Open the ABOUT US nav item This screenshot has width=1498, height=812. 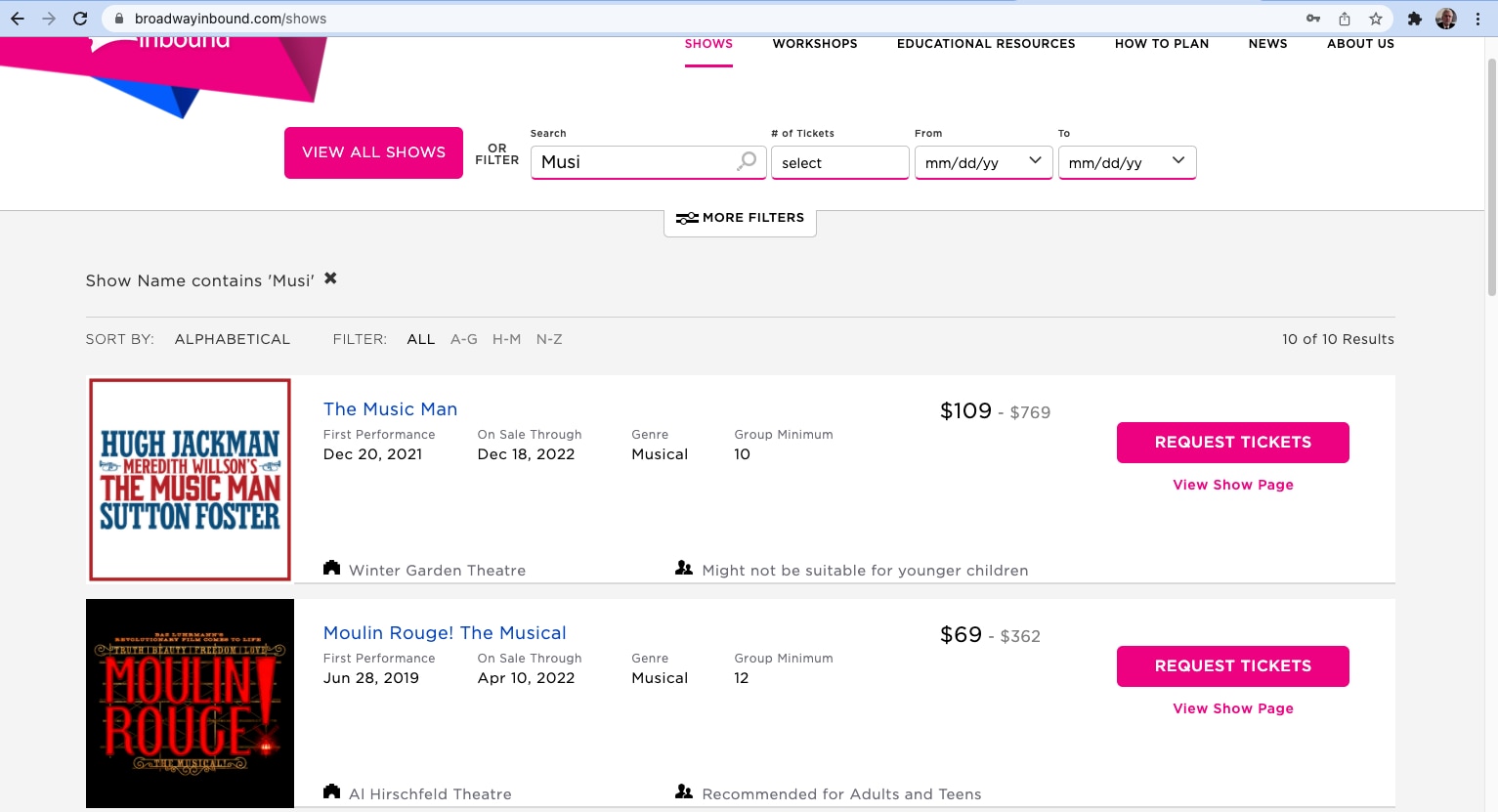(x=1360, y=44)
